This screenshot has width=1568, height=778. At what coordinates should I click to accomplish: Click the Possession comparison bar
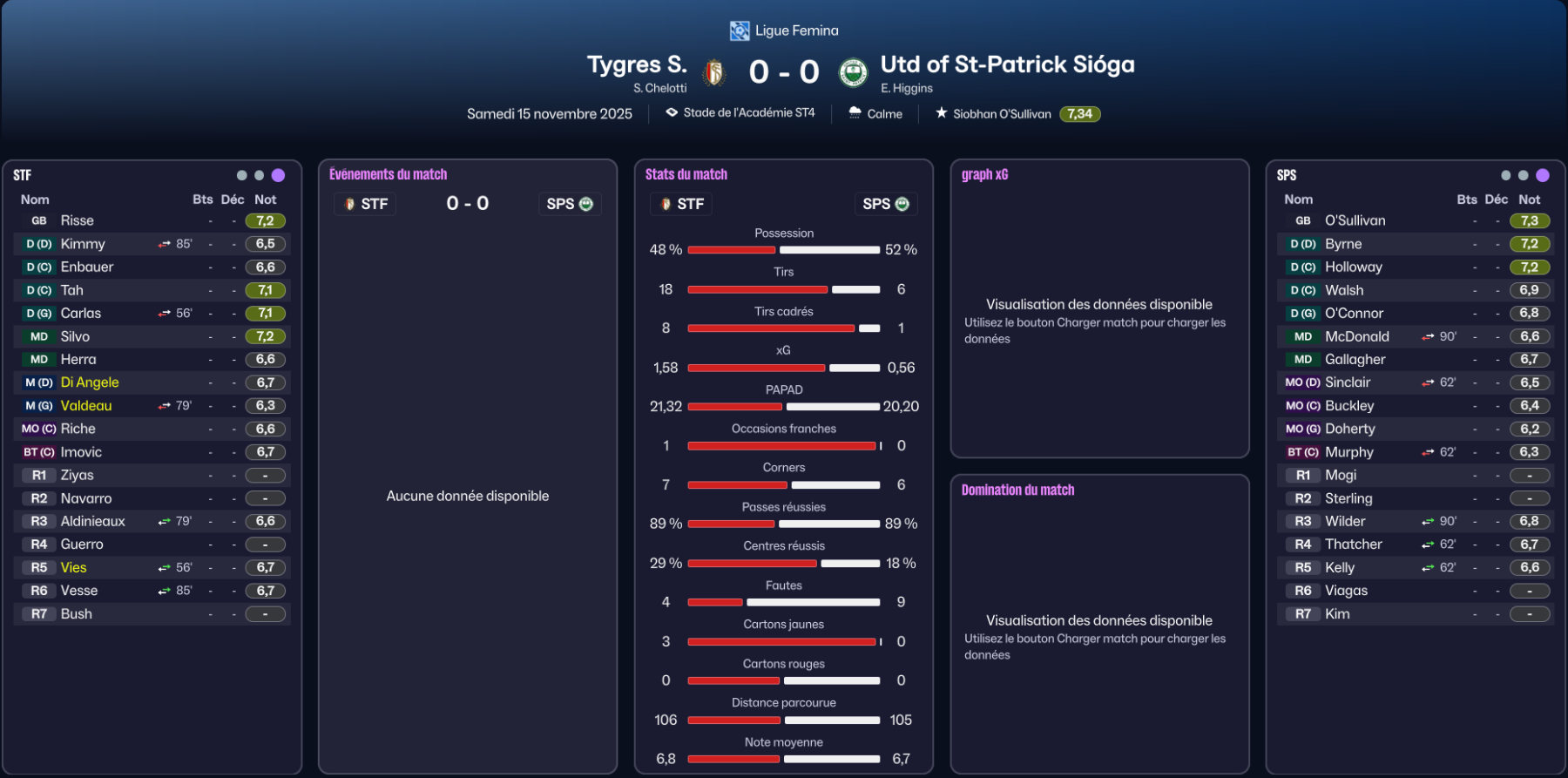(x=784, y=250)
